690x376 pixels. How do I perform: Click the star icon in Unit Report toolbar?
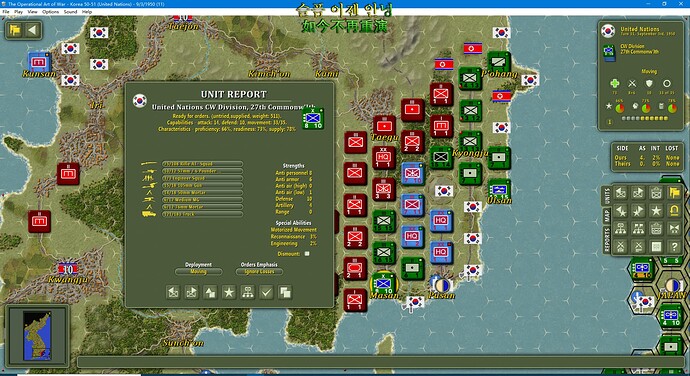pos(229,292)
